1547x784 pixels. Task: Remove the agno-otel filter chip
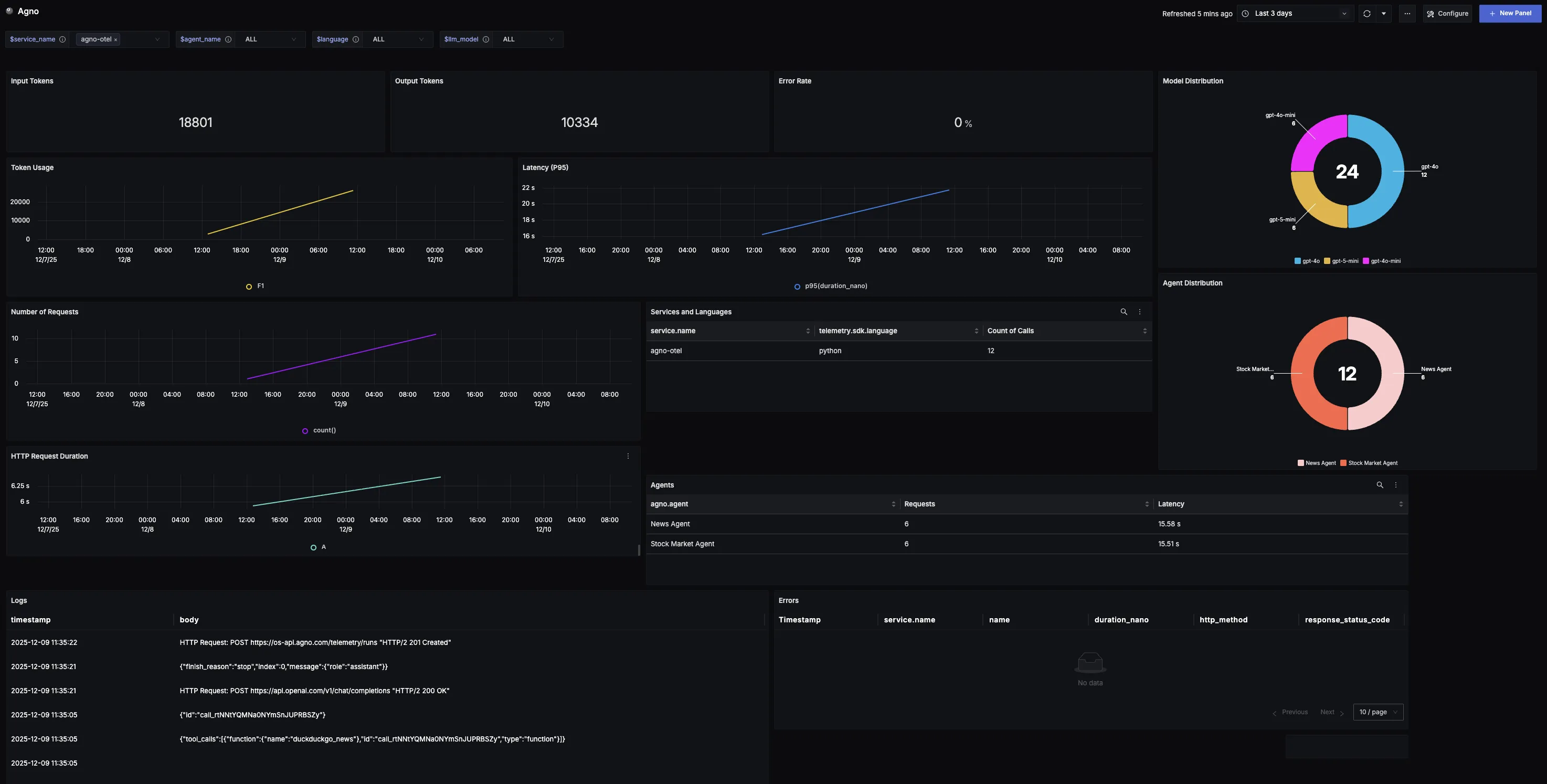point(116,39)
